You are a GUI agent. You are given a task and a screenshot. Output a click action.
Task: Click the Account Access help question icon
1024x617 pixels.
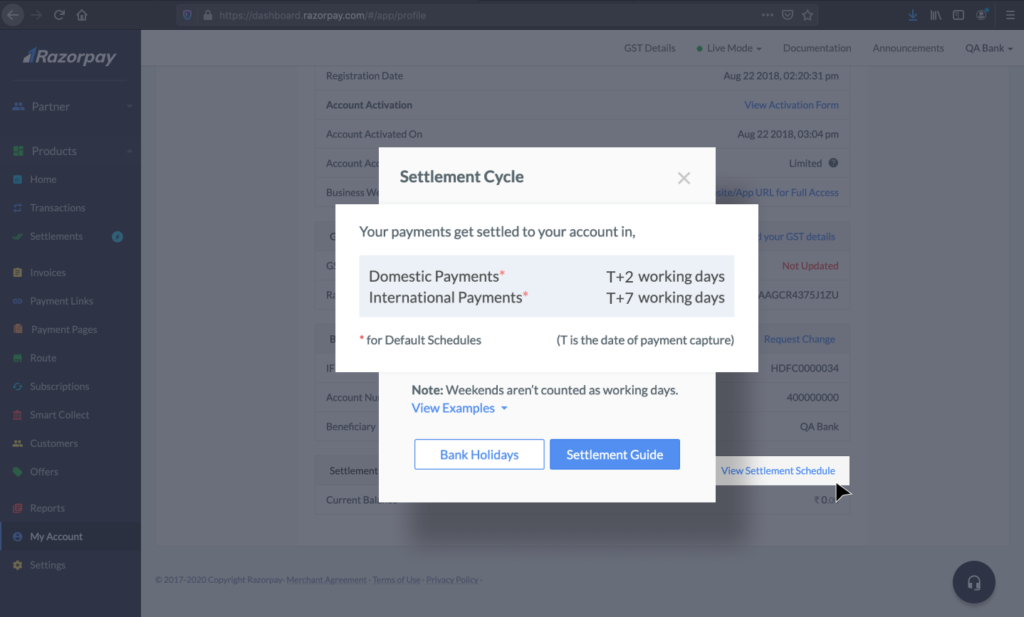833,163
